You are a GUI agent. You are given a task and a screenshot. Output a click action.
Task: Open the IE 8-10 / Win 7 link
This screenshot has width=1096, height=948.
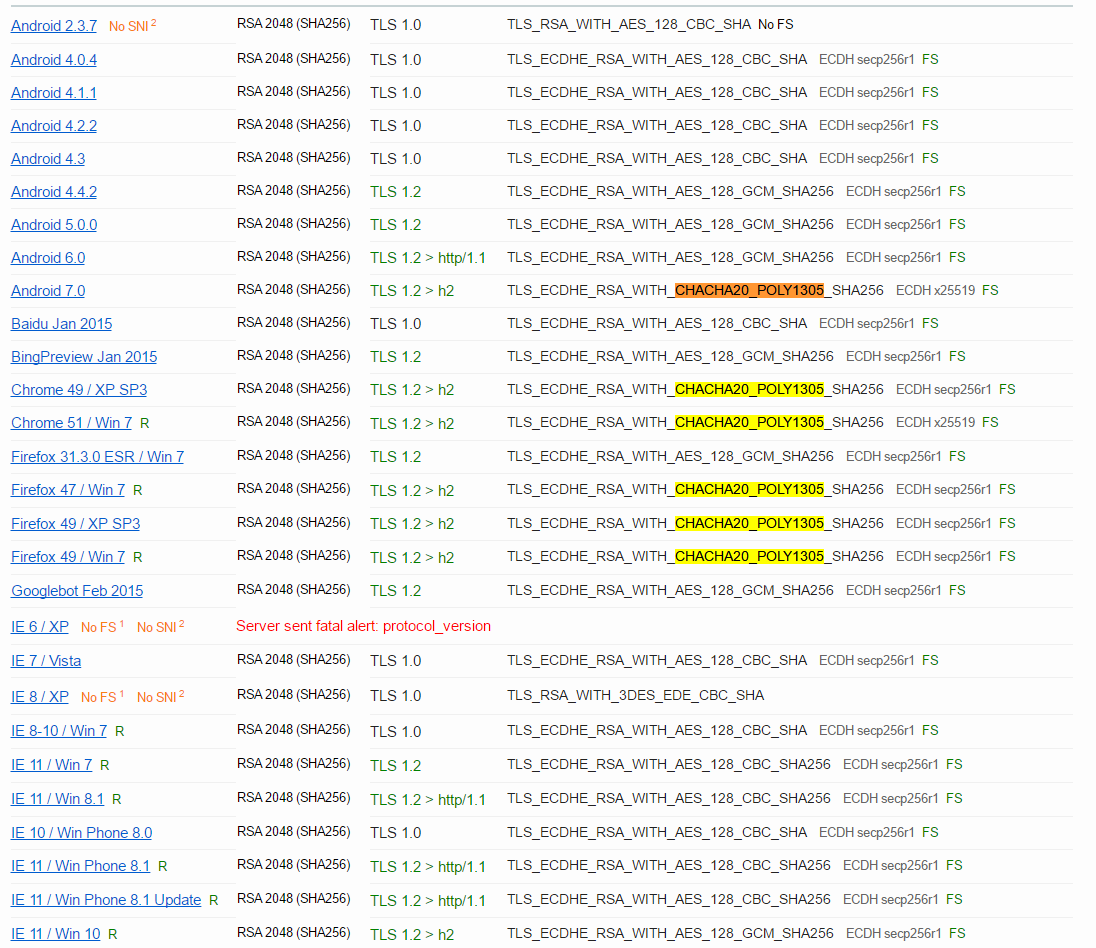[x=59, y=731]
